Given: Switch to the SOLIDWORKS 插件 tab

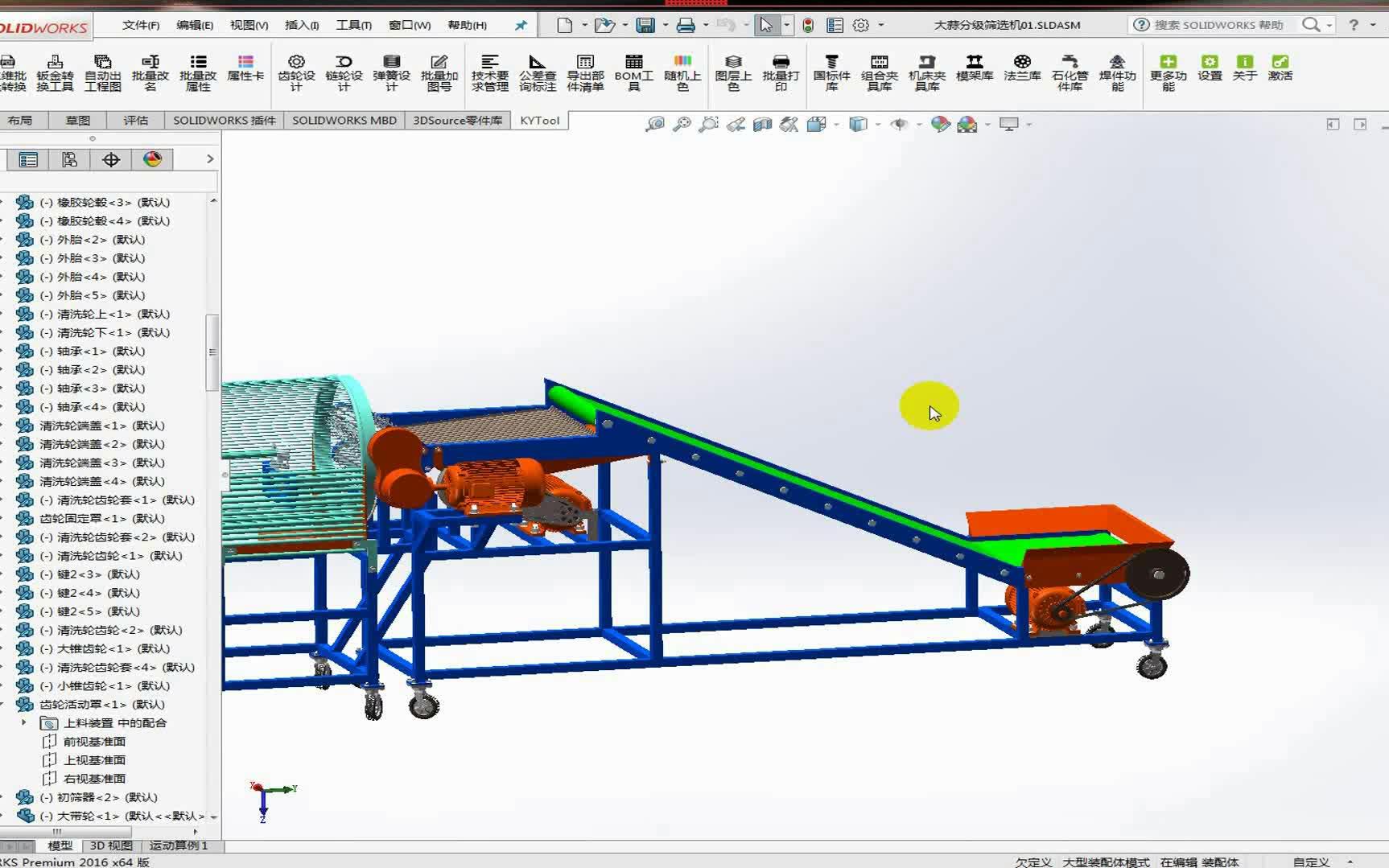Looking at the screenshot, I should [224, 120].
